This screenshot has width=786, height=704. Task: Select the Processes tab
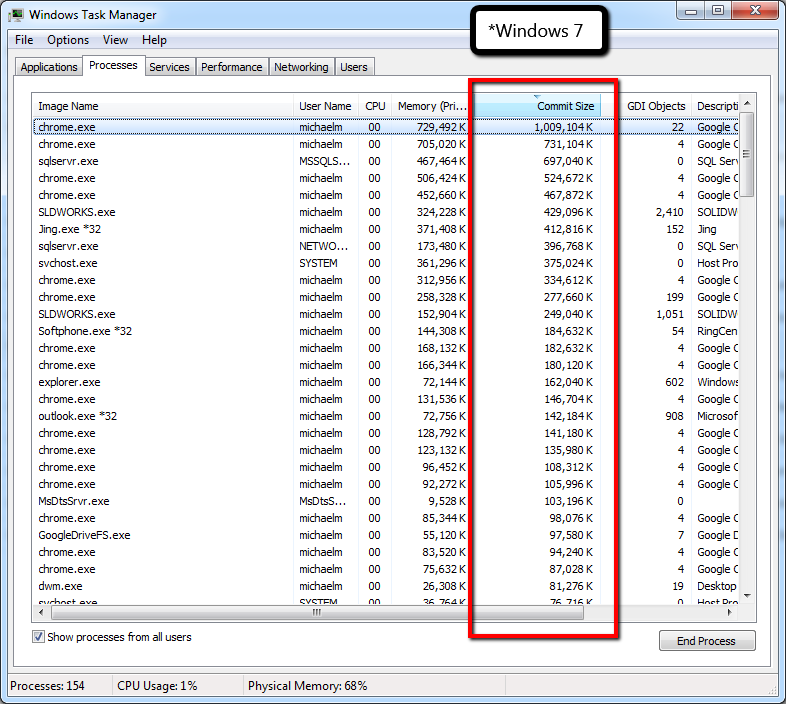[113, 65]
